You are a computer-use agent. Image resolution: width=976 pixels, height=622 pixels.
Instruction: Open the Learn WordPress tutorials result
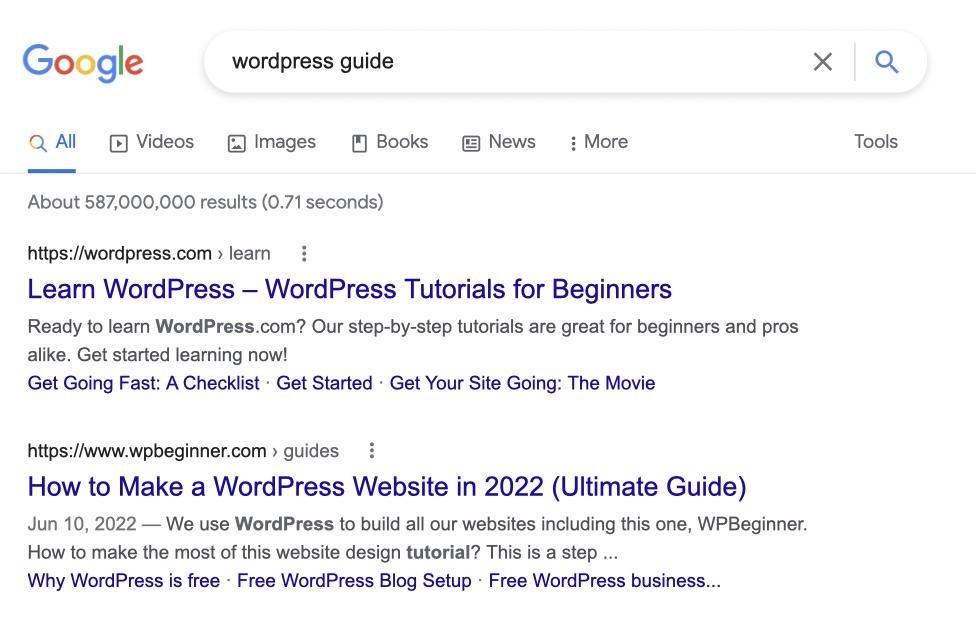click(x=349, y=288)
